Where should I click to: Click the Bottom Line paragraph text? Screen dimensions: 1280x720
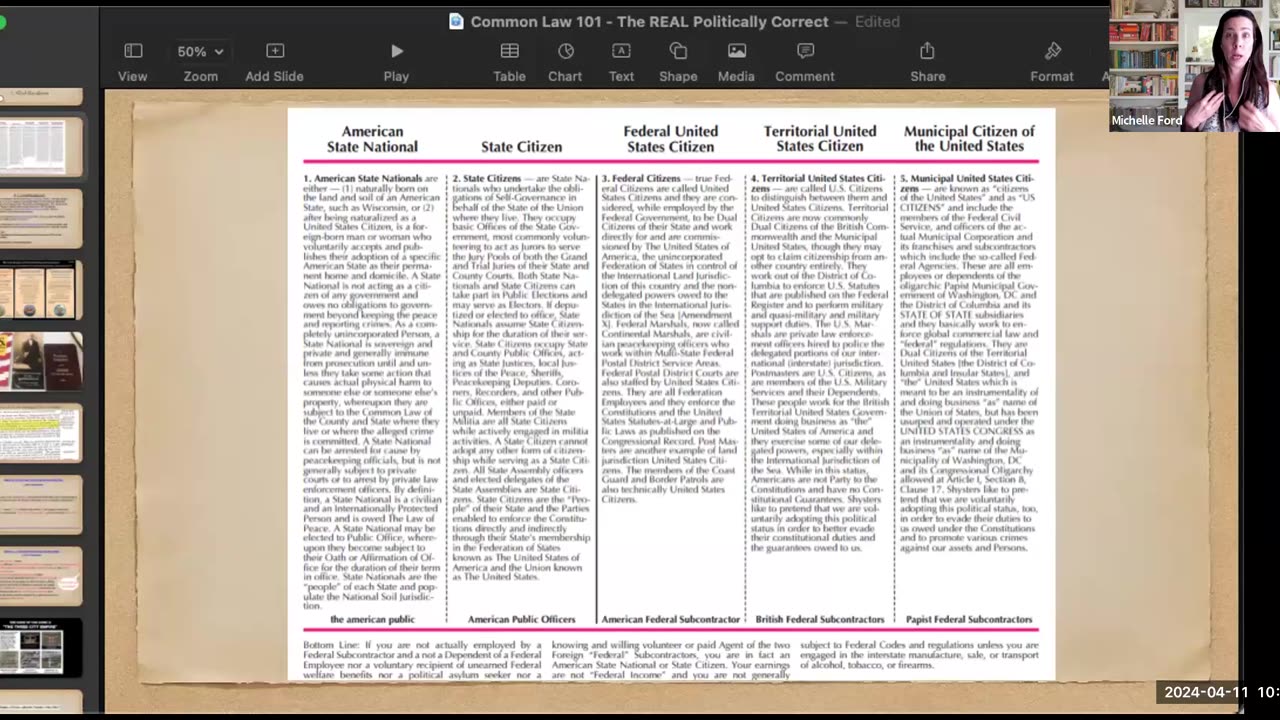pos(671,659)
